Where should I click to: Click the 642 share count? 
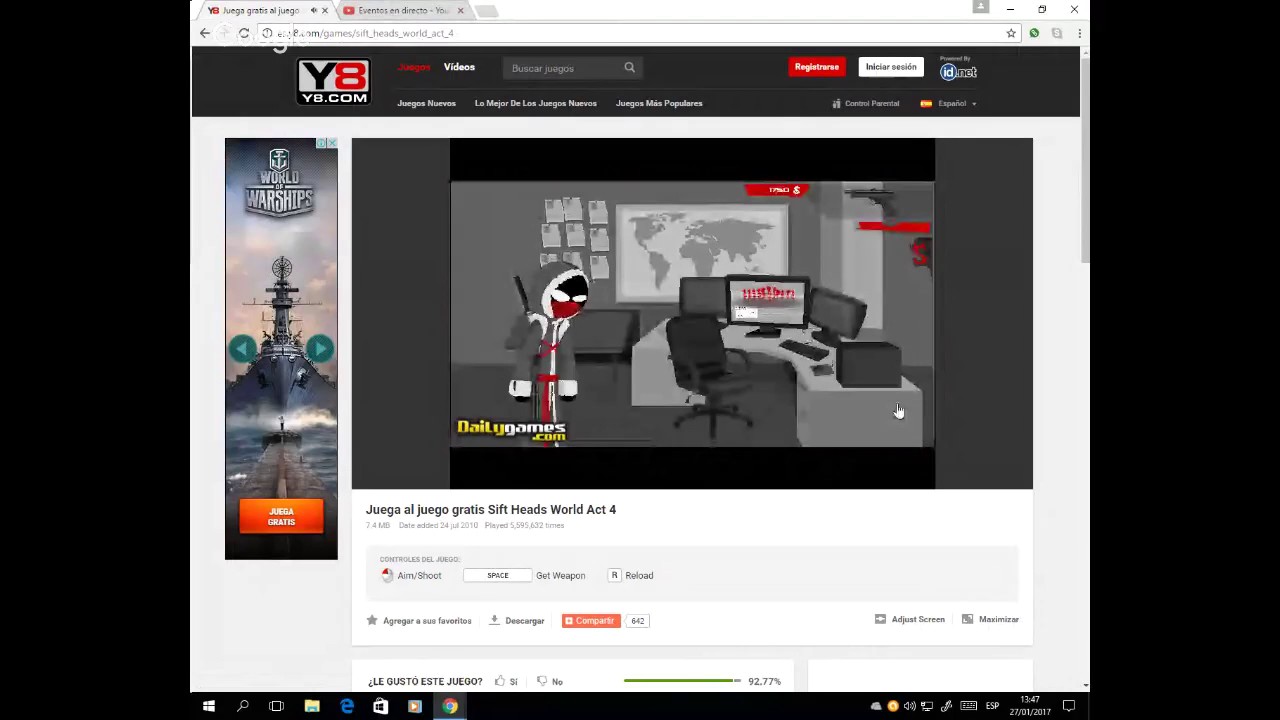click(637, 621)
